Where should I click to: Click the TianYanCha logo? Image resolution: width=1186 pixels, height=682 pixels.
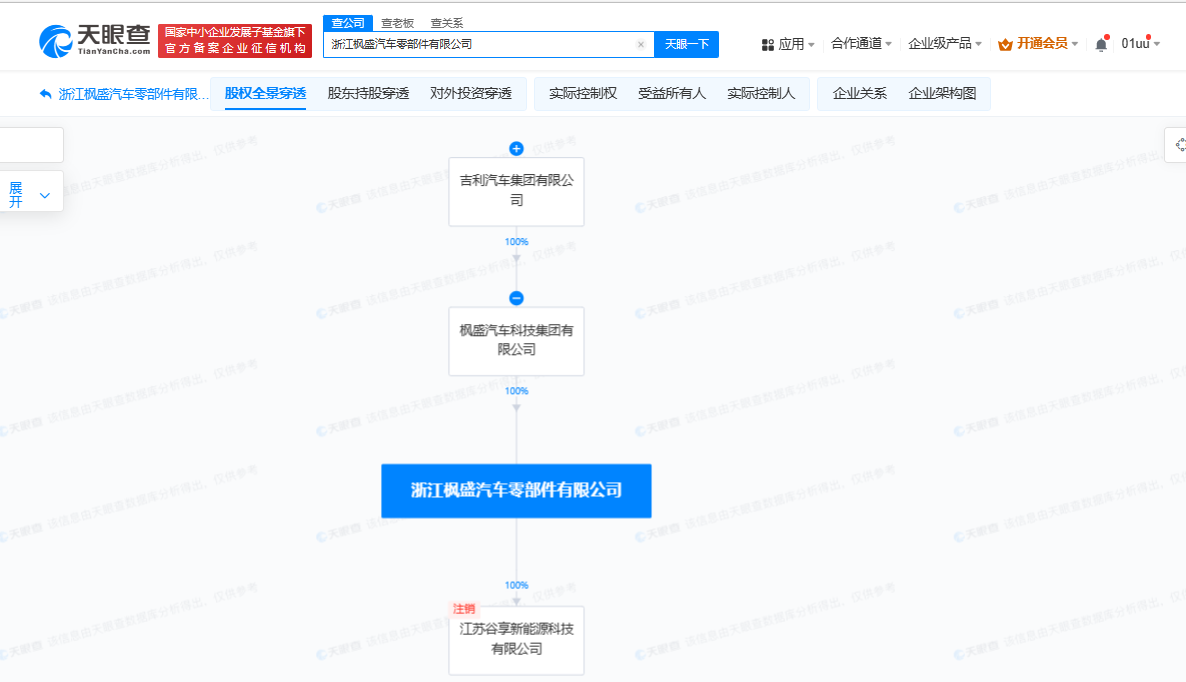[x=95, y=40]
